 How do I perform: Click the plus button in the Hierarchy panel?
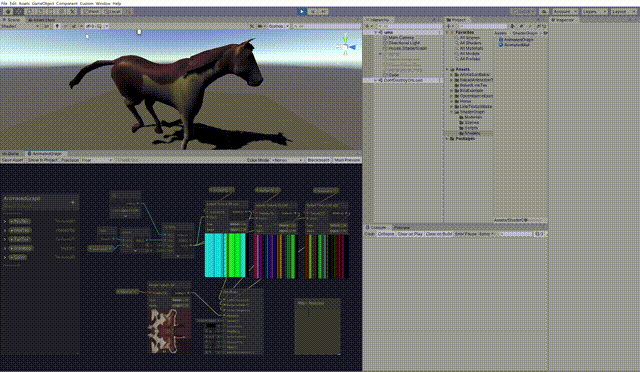point(368,26)
